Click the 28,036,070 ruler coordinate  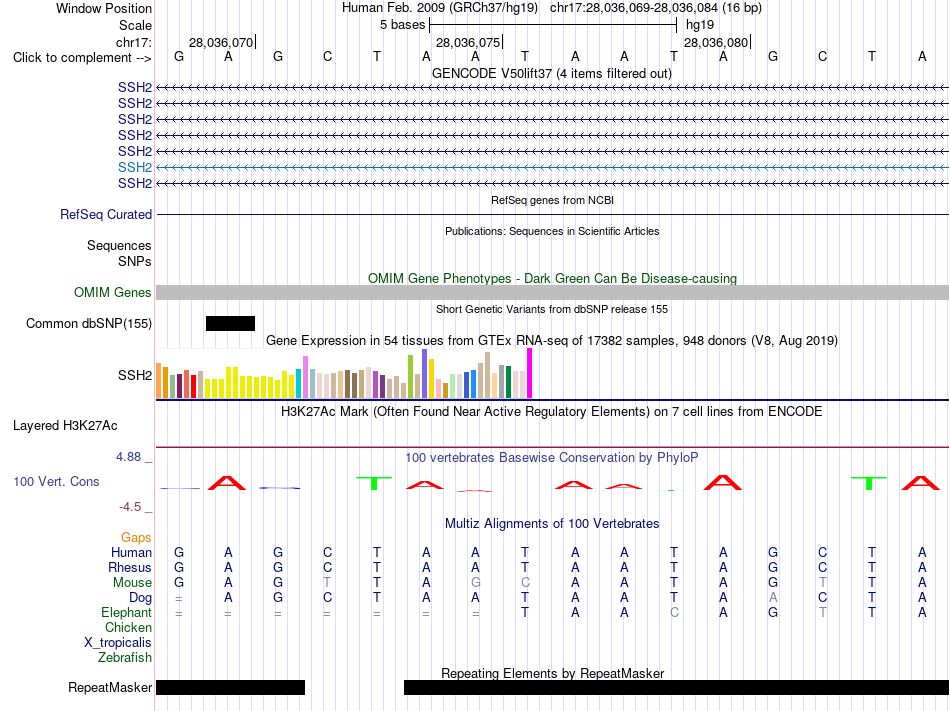click(221, 42)
